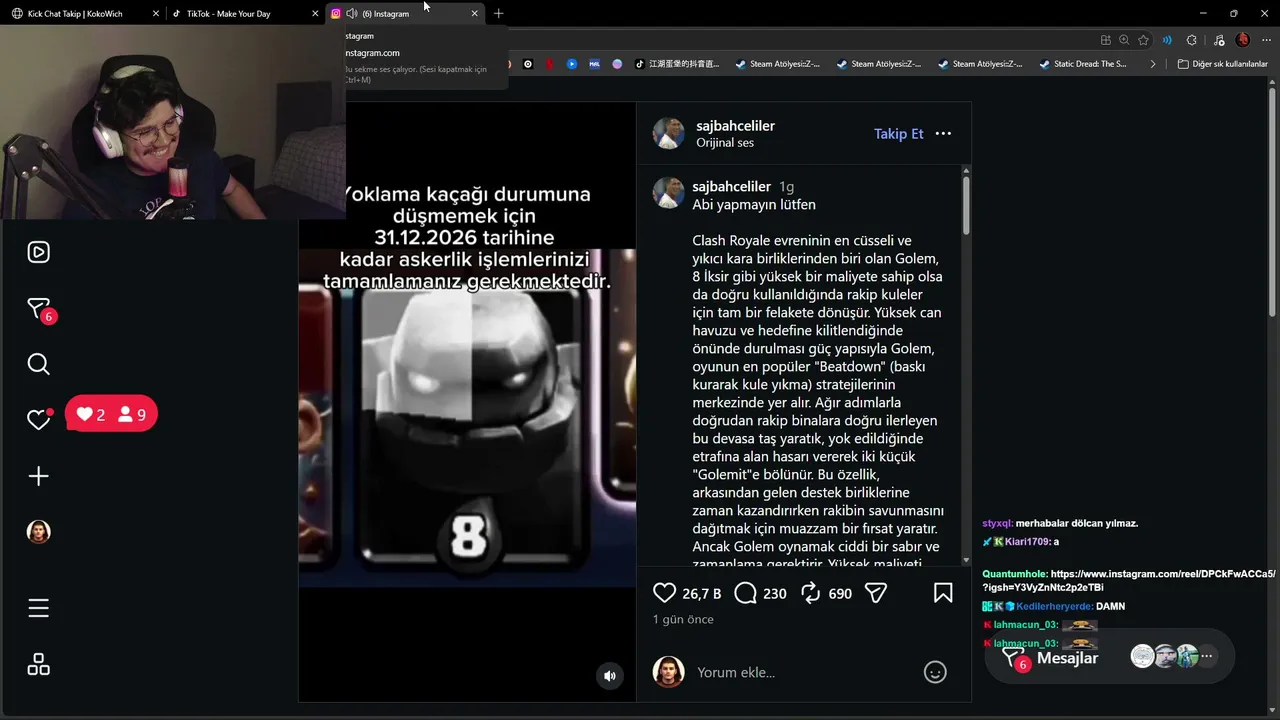Screen dimensions: 1280x720
Task: Repost the reel with the repost icon
Action: [x=811, y=593]
